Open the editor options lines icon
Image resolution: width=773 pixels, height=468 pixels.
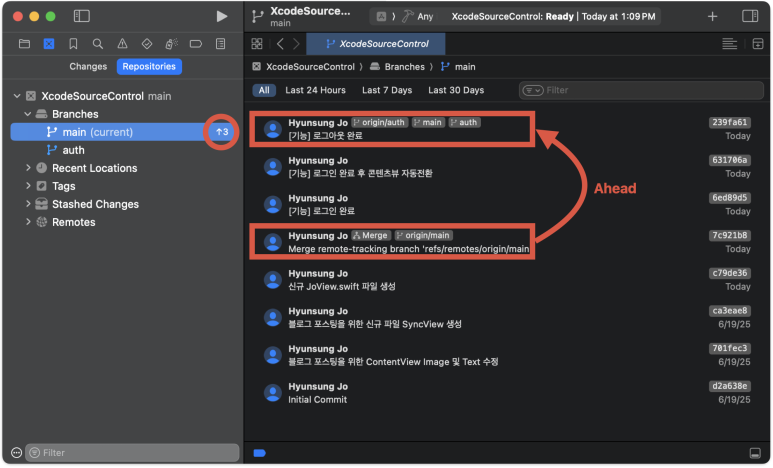[730, 44]
